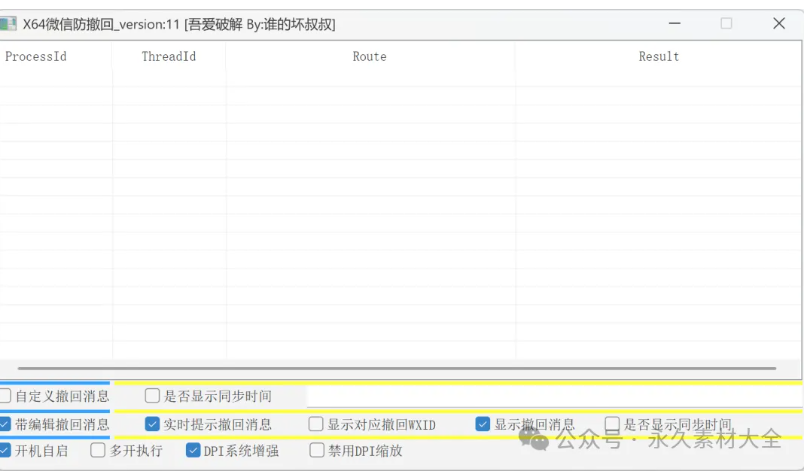Minimize the X64微信防撤回 window
Viewport: 804px width, 474px height.
pos(674,23)
